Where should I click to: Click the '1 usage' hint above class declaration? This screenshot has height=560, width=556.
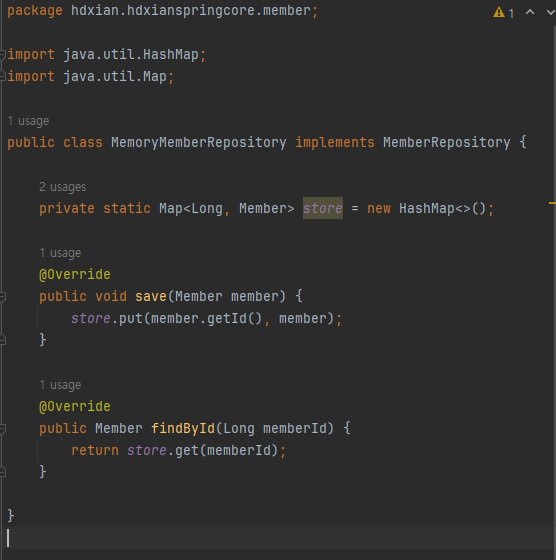coord(28,121)
